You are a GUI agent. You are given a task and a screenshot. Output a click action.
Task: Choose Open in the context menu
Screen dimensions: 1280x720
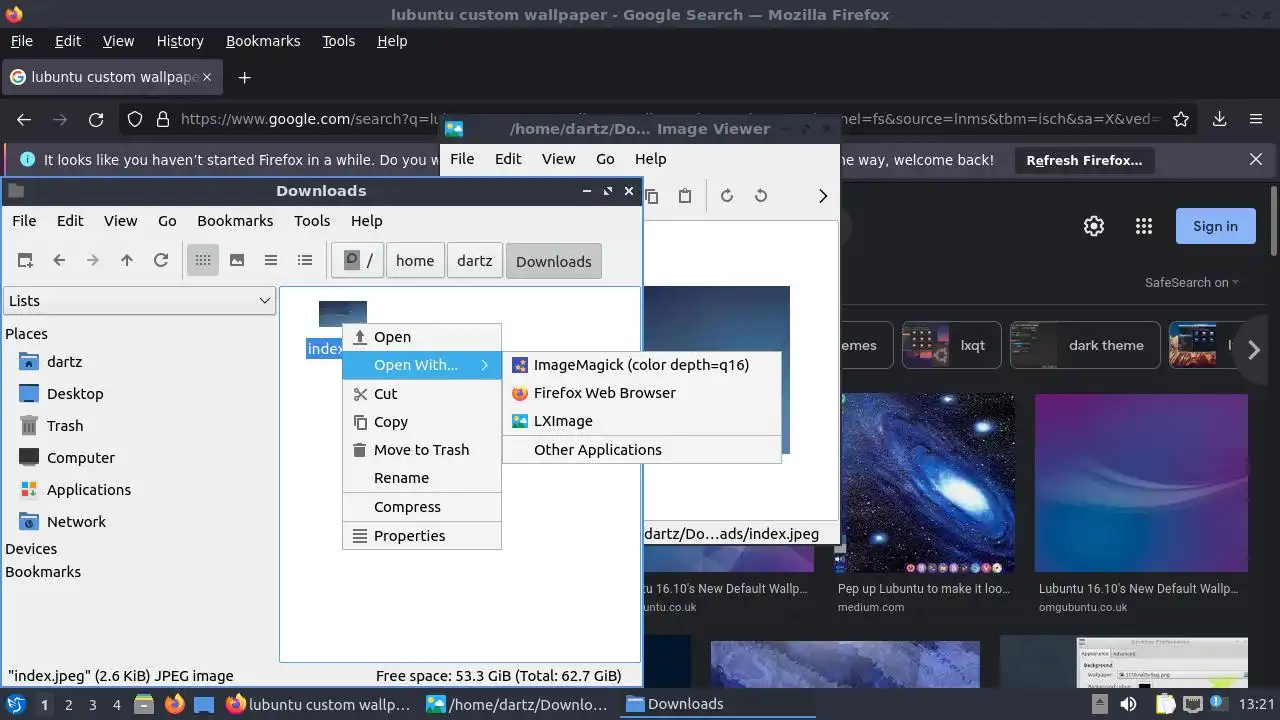tap(421, 337)
